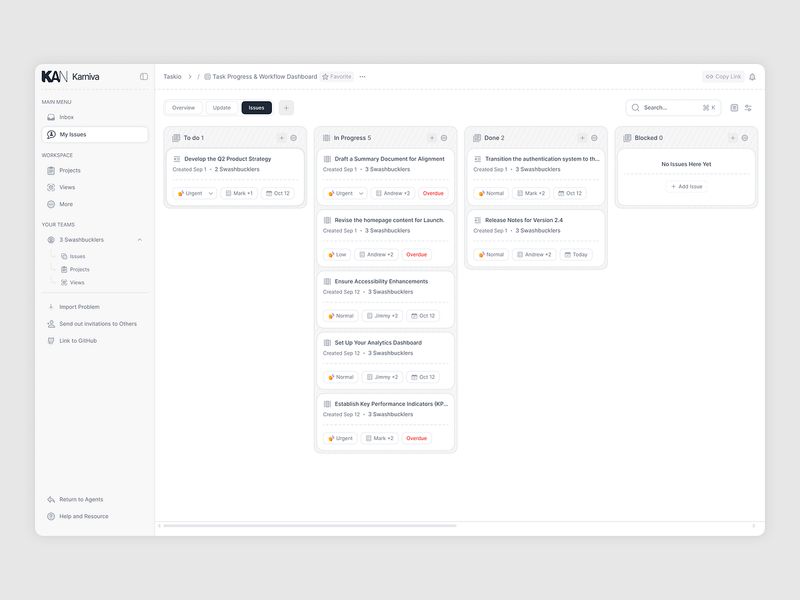Open Inbox from the main menu
Image resolution: width=800 pixels, height=600 pixels.
[95, 117]
